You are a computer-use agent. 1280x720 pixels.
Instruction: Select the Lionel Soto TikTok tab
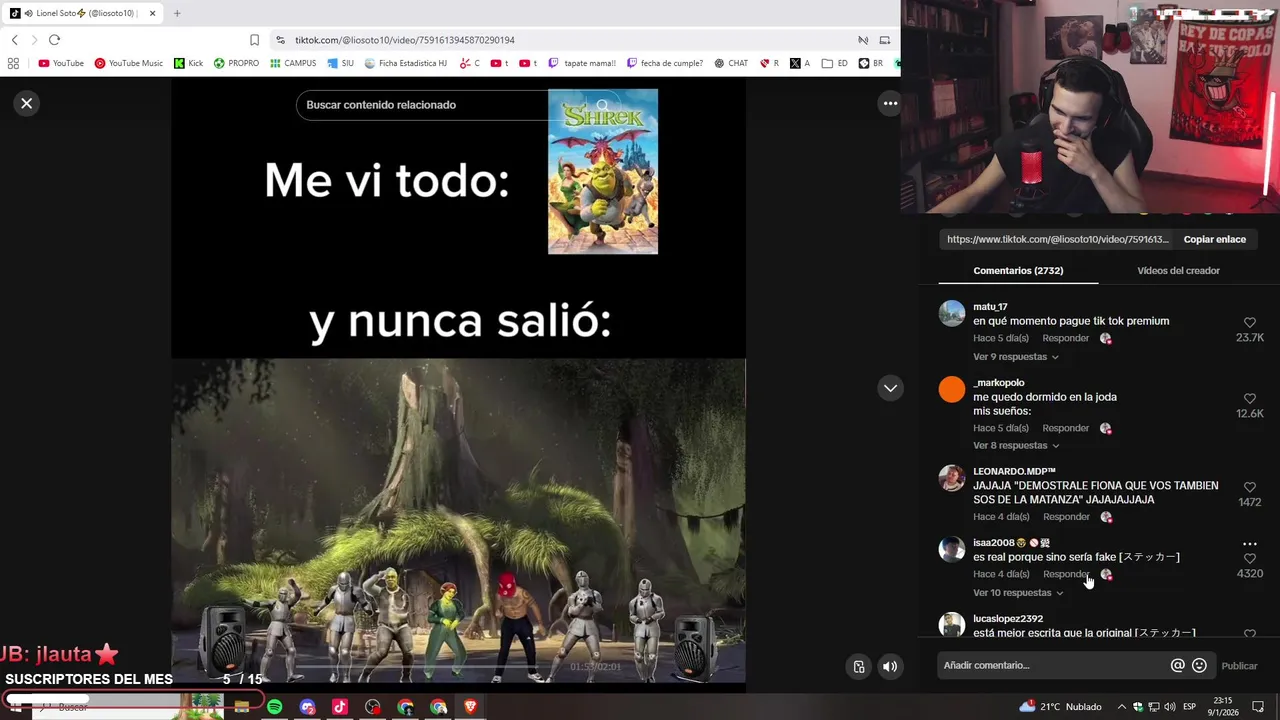(x=83, y=13)
